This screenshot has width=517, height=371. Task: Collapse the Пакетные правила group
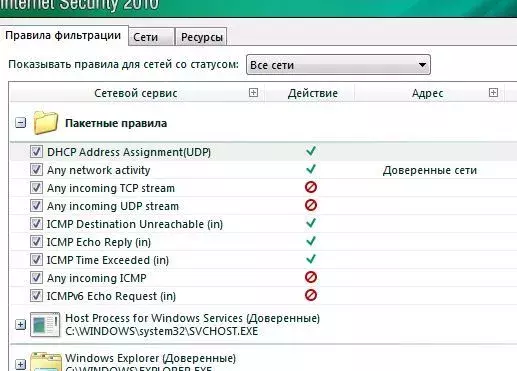20,123
